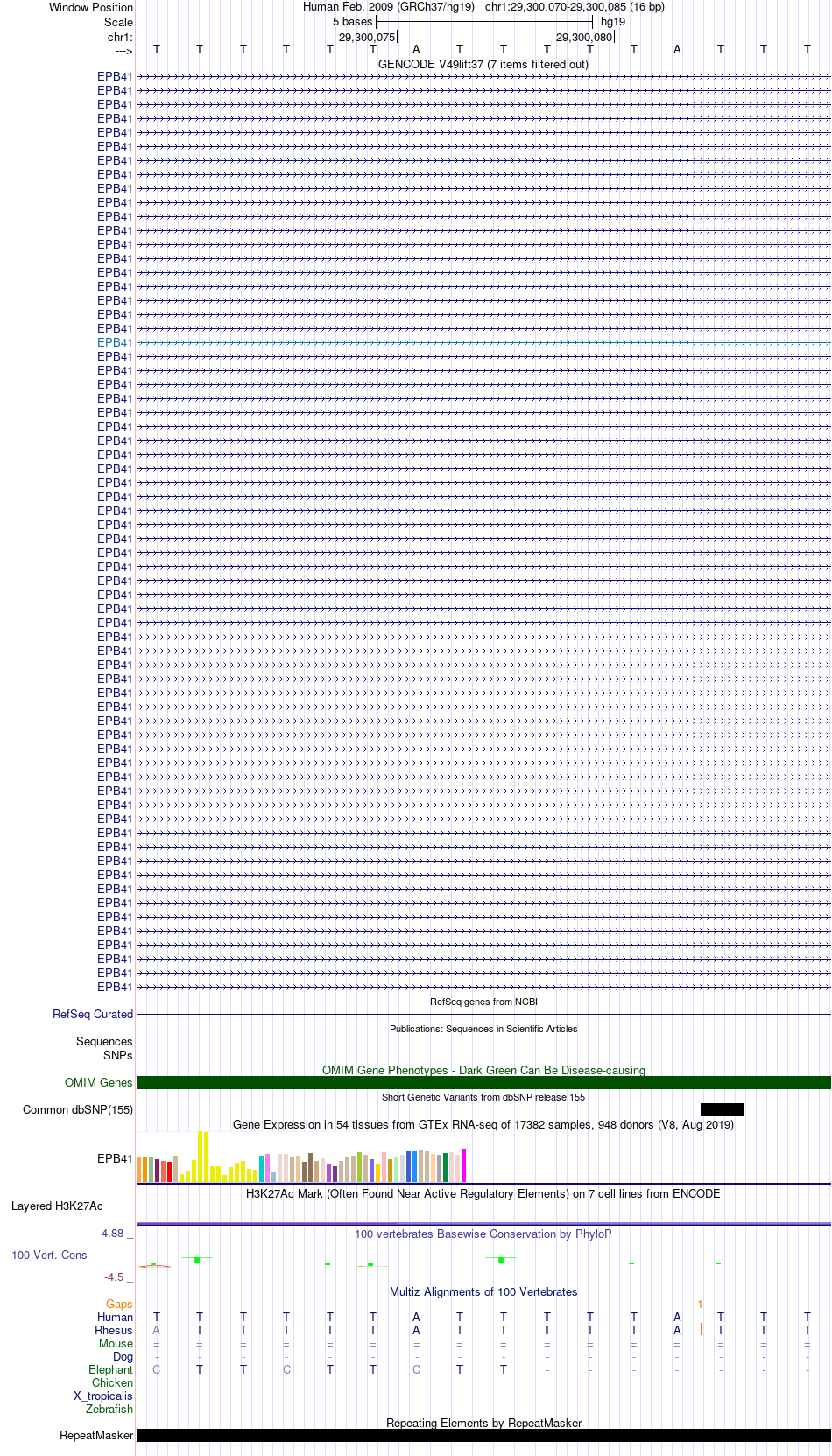The height and width of the screenshot is (1456, 832).
Task: Click the RepeatMasker side label
Action: 96,1435
